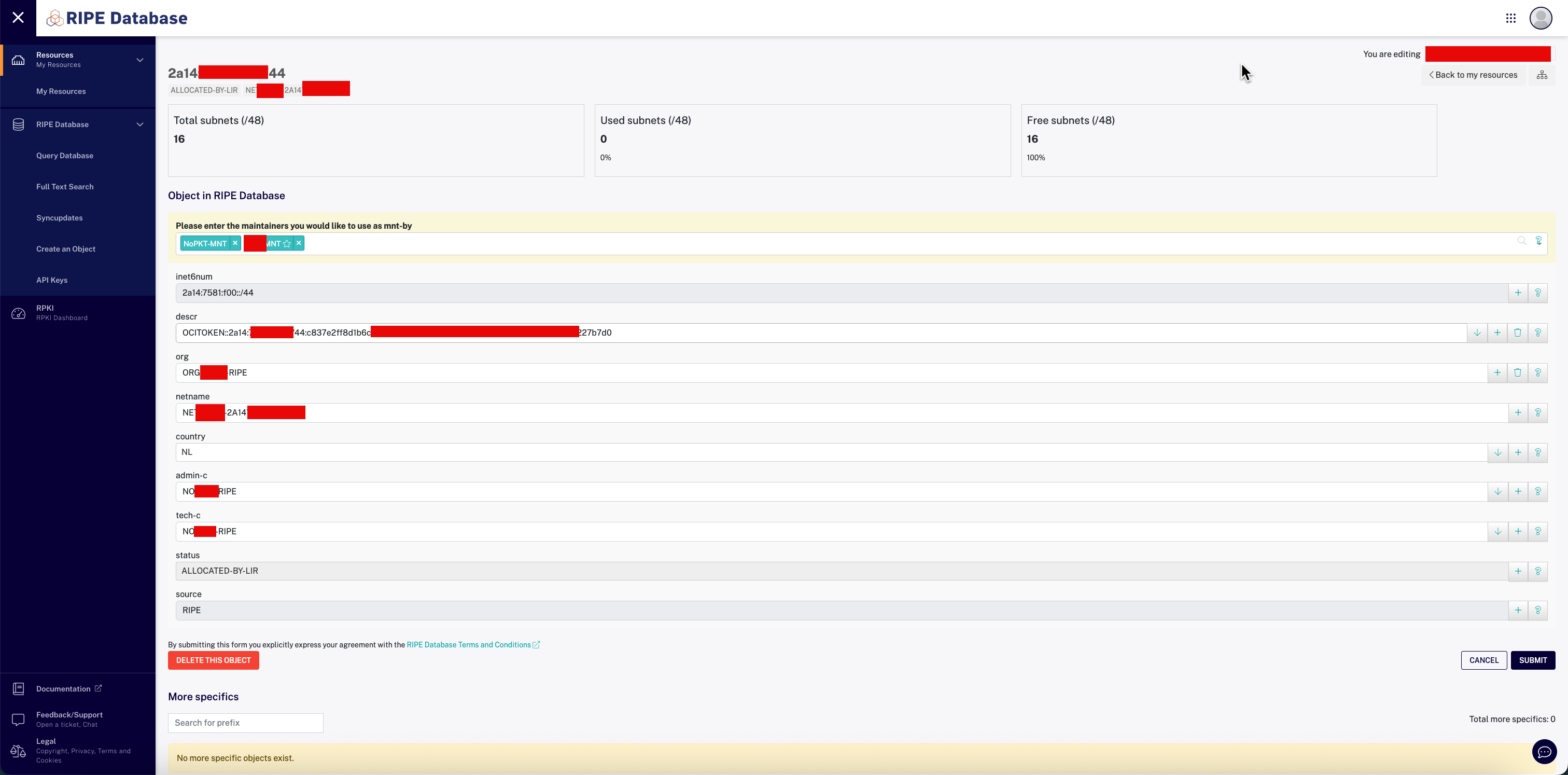Remove the NoPKT-MNT maintainer tag
1568x775 pixels.
[x=235, y=243]
